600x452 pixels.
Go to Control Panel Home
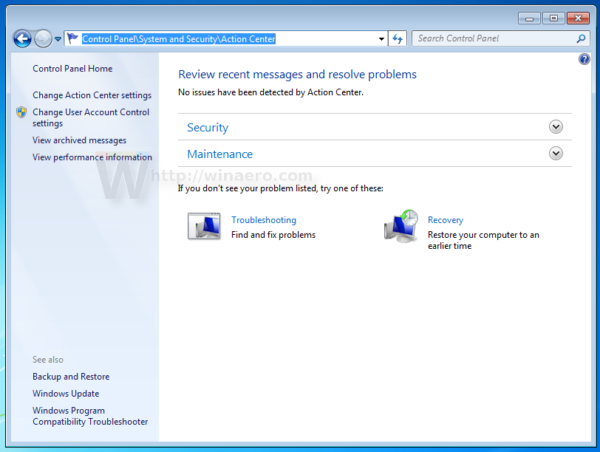click(72, 69)
